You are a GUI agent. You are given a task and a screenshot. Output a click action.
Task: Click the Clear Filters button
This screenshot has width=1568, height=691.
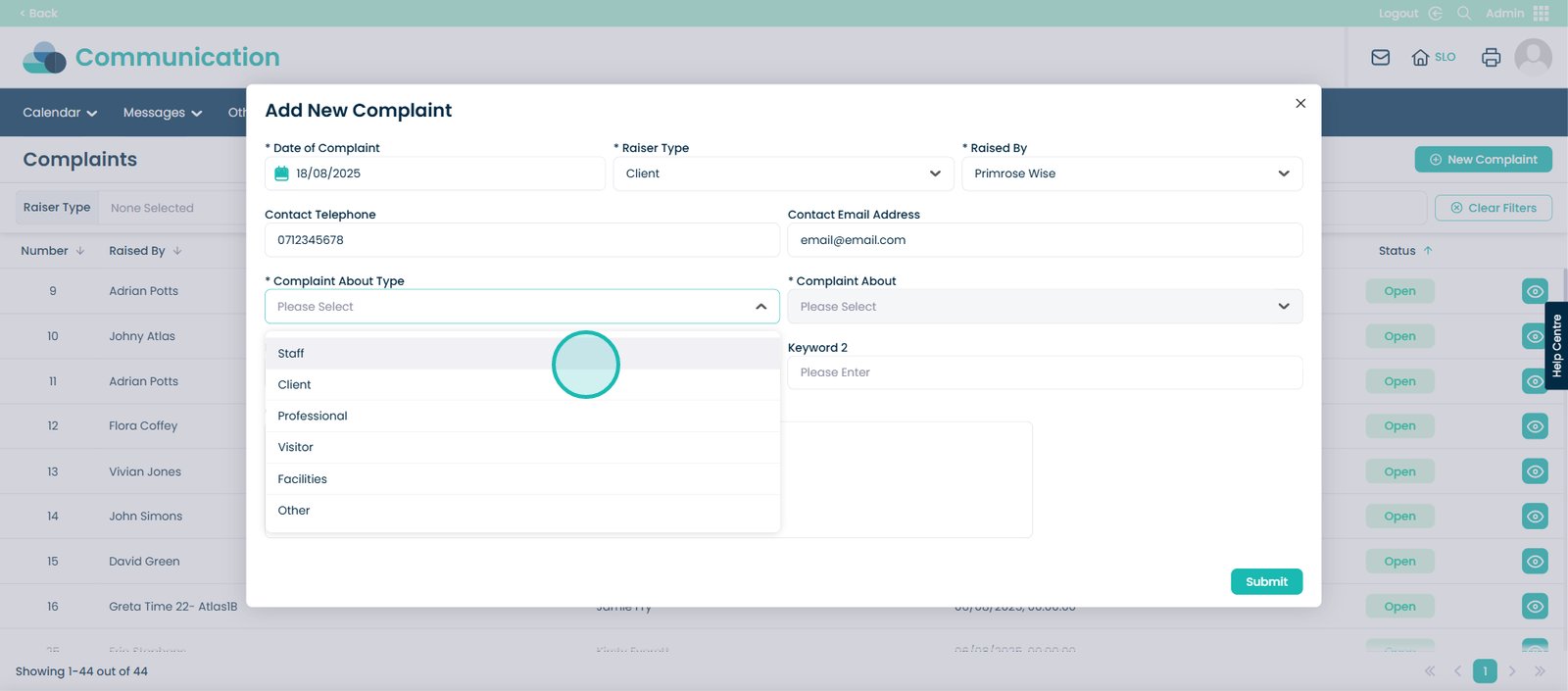1493,208
